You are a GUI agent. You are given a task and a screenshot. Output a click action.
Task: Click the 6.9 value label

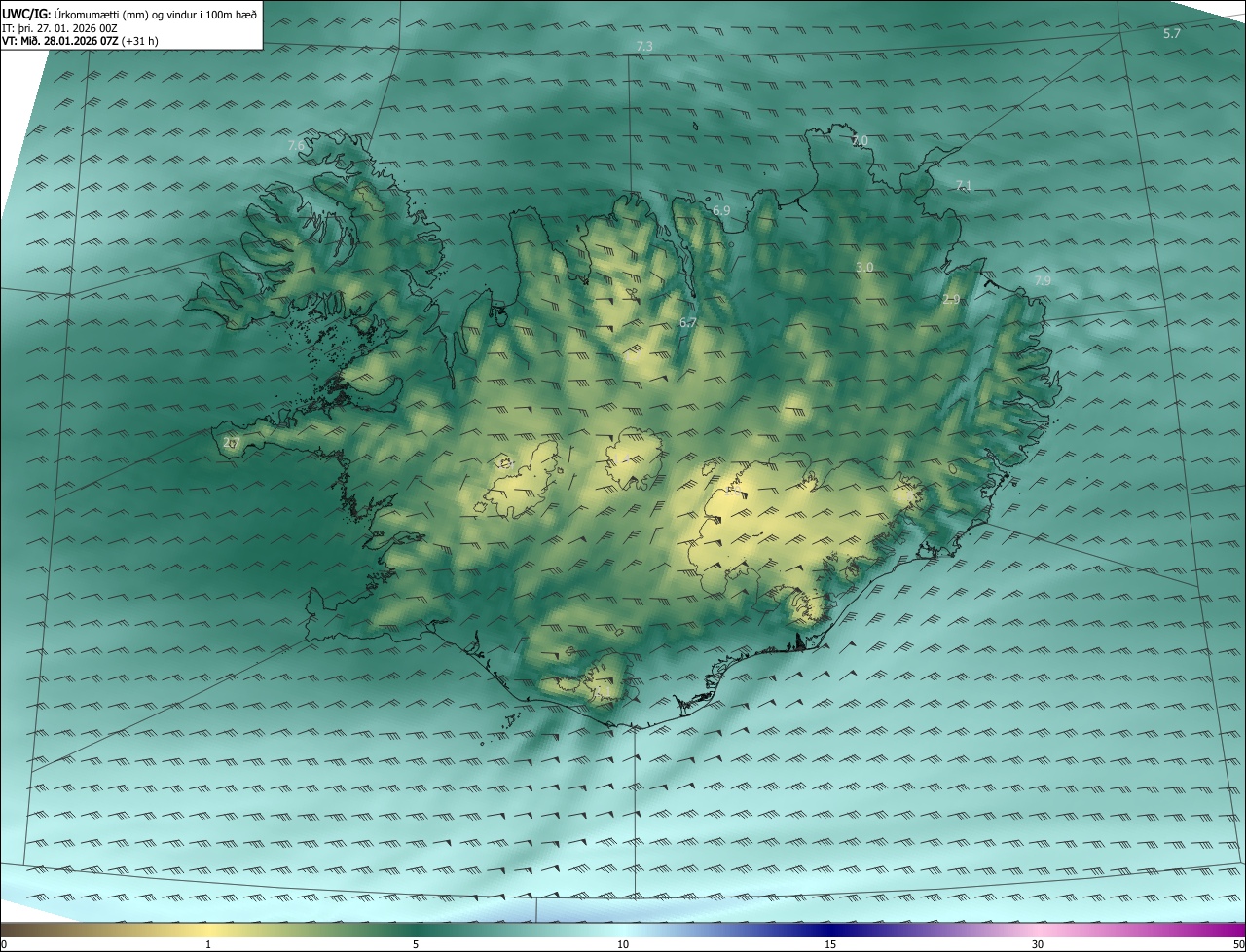(x=721, y=210)
